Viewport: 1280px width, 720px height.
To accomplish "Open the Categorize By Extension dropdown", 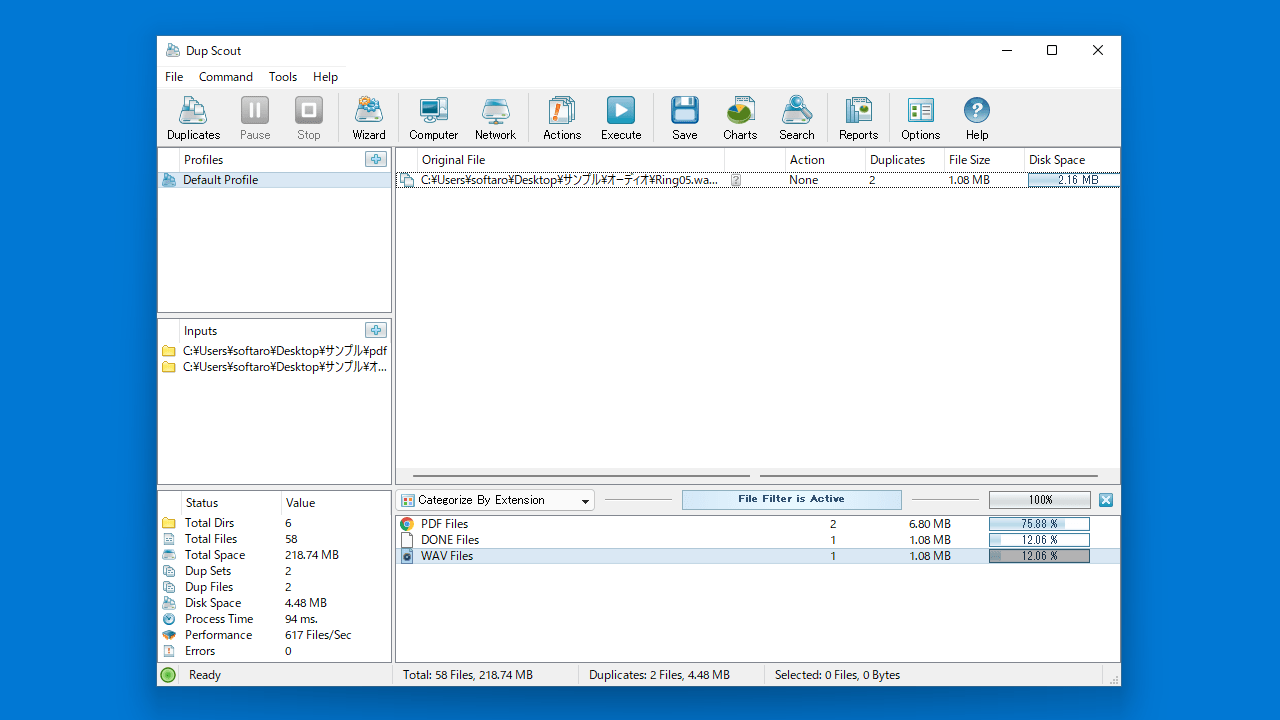I will tap(496, 500).
